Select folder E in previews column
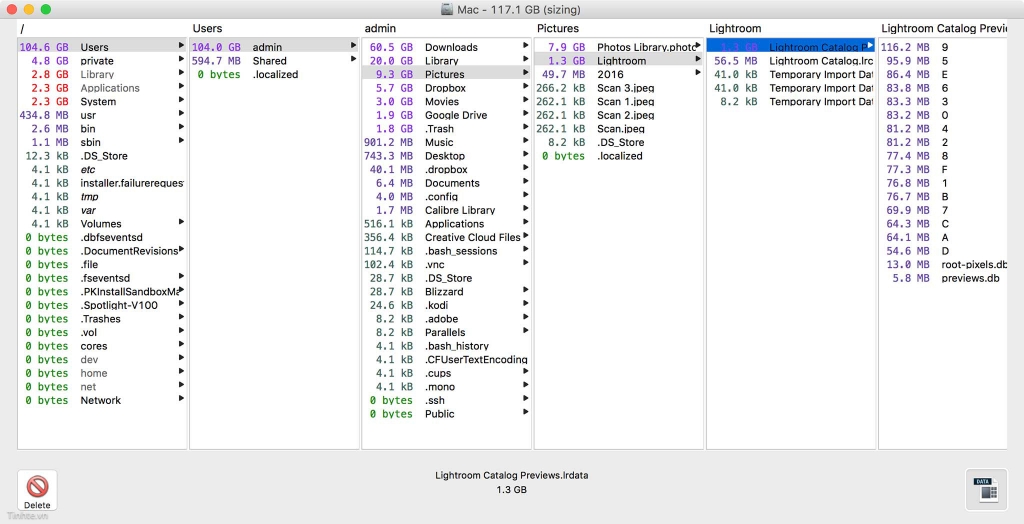Viewport: 1024px width, 524px height. pyautogui.click(x=944, y=74)
